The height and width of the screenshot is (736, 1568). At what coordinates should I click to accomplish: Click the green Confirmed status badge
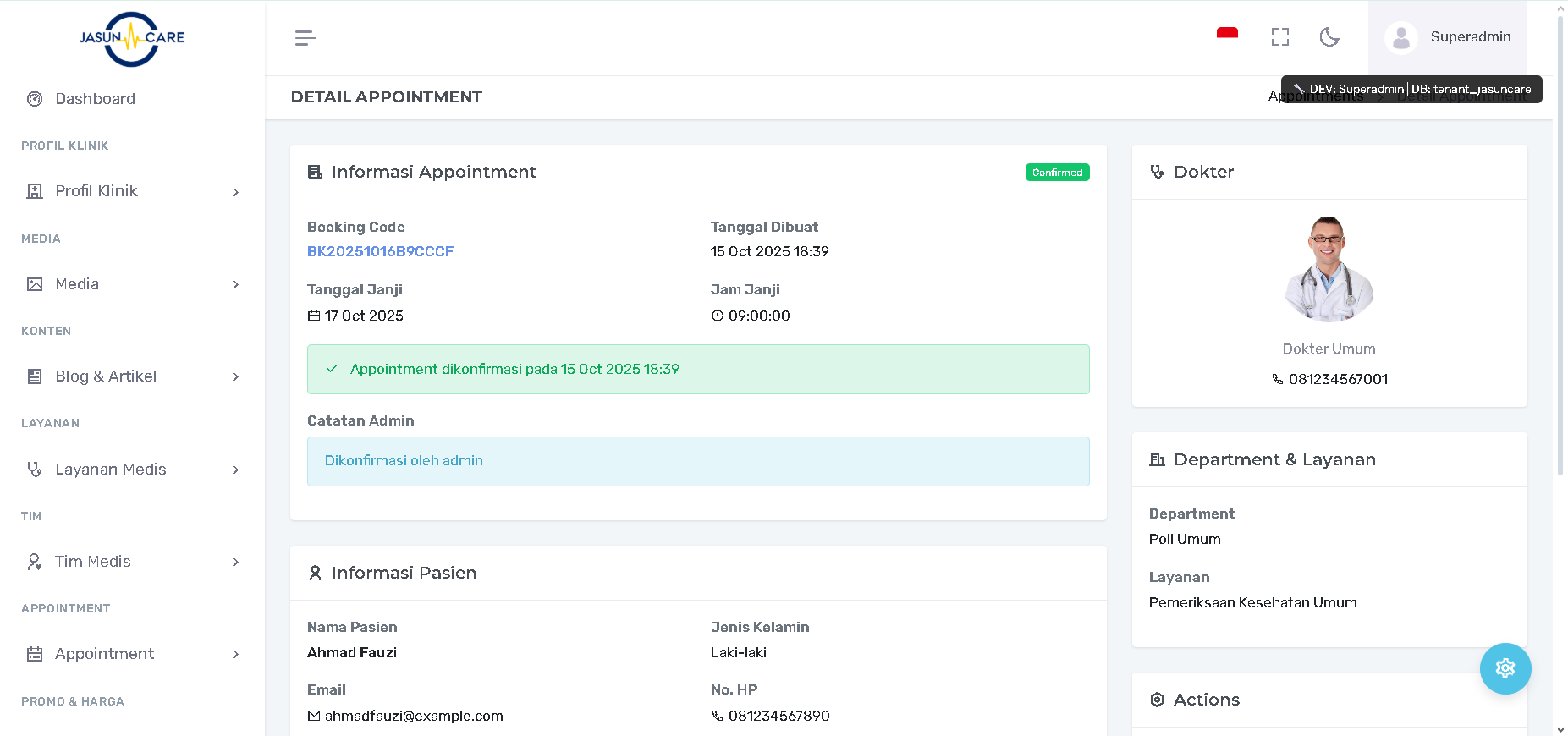[x=1057, y=173]
